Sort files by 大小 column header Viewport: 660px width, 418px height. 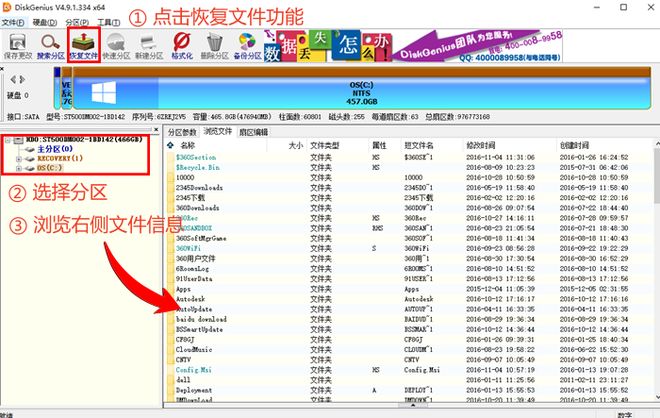click(x=295, y=145)
